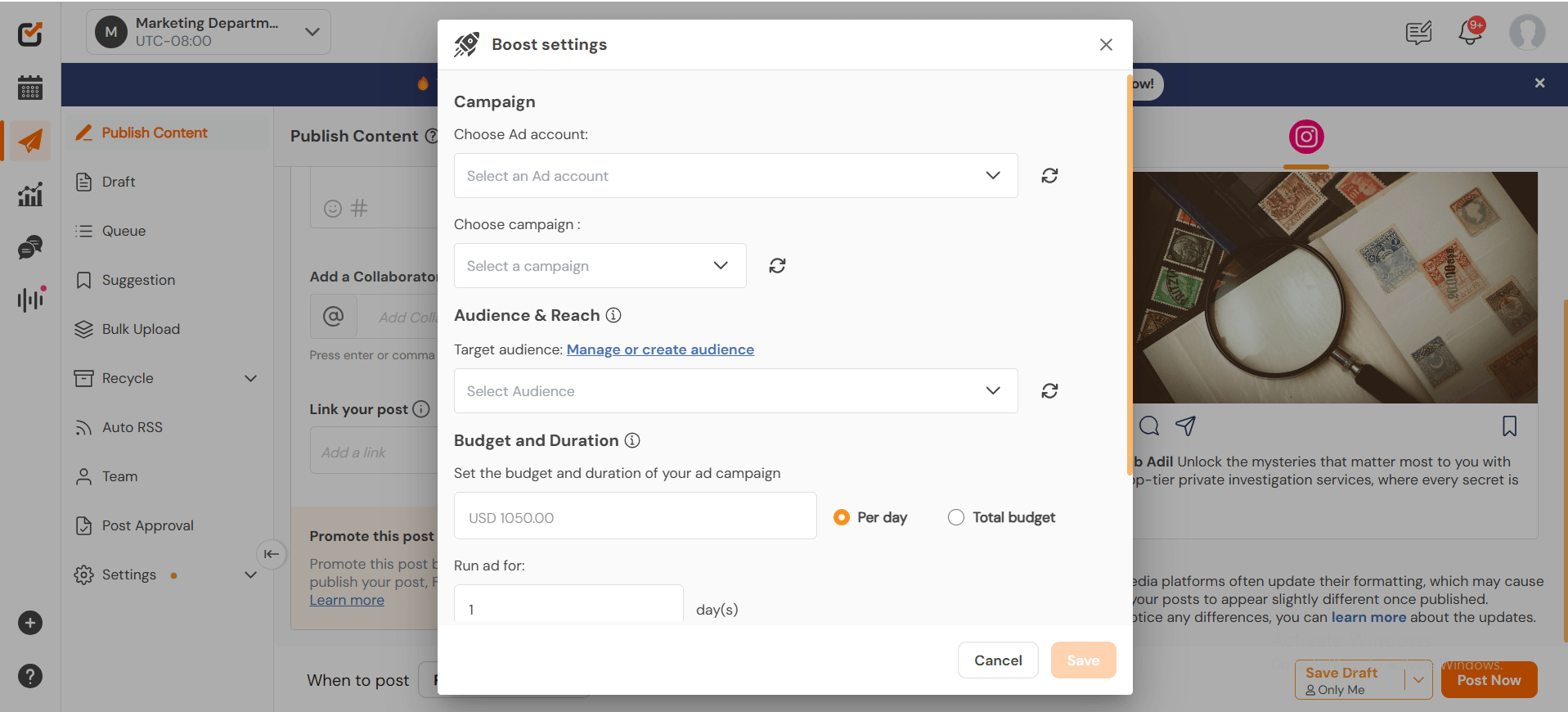Open the Select Audience dropdown
Image resolution: width=1568 pixels, height=712 pixels.
pyautogui.click(x=735, y=390)
